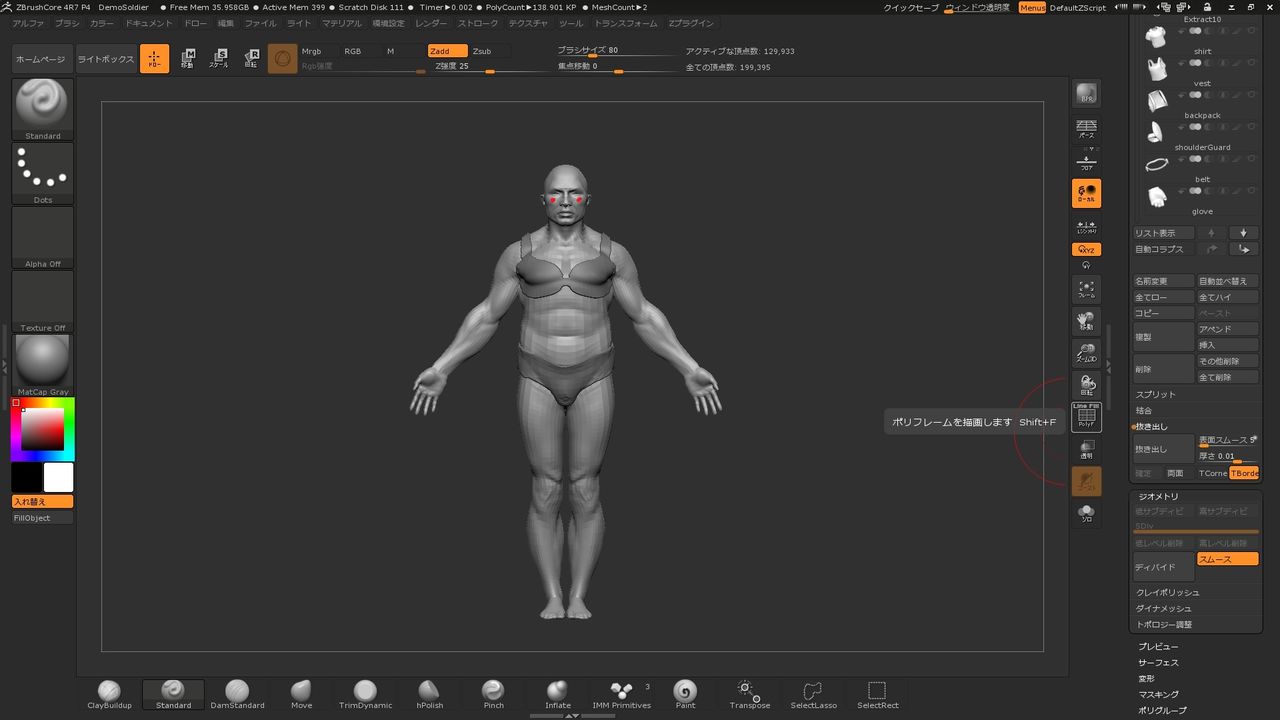Viewport: 1280px width, 720px height.
Task: Toggle the スムース button in Geometry
Action: coord(1227,560)
